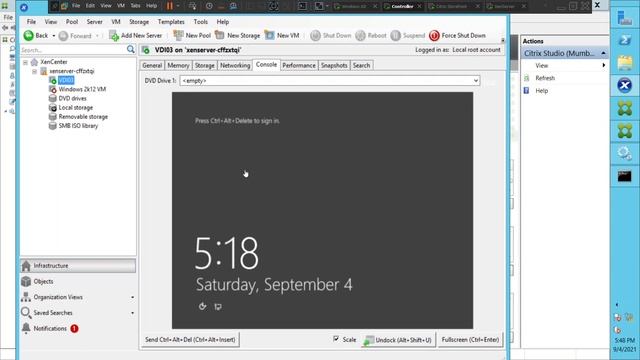
Task: Open the Storage menu
Action: tap(139, 22)
